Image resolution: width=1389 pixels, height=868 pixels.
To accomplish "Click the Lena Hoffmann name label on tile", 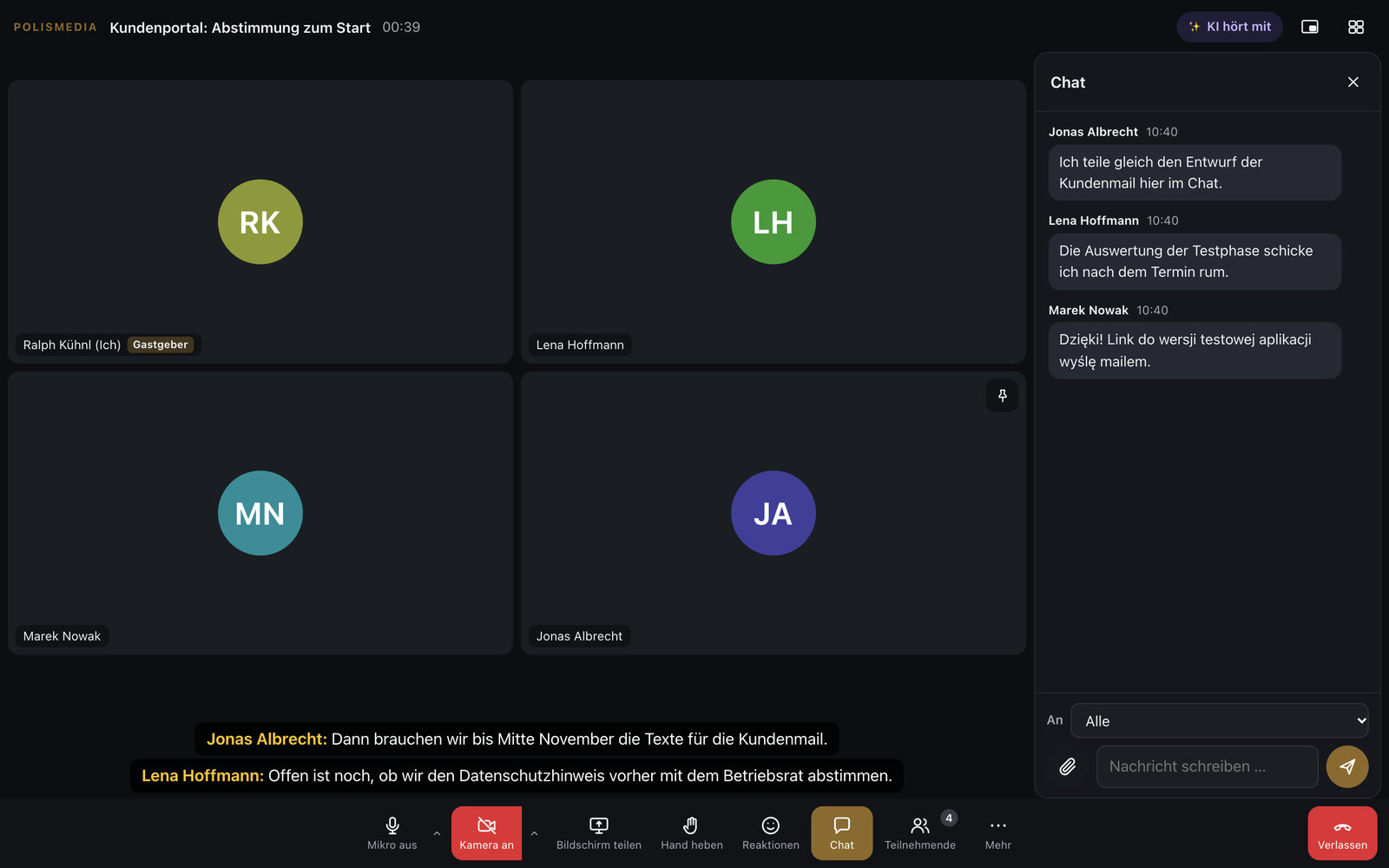I will [x=580, y=345].
